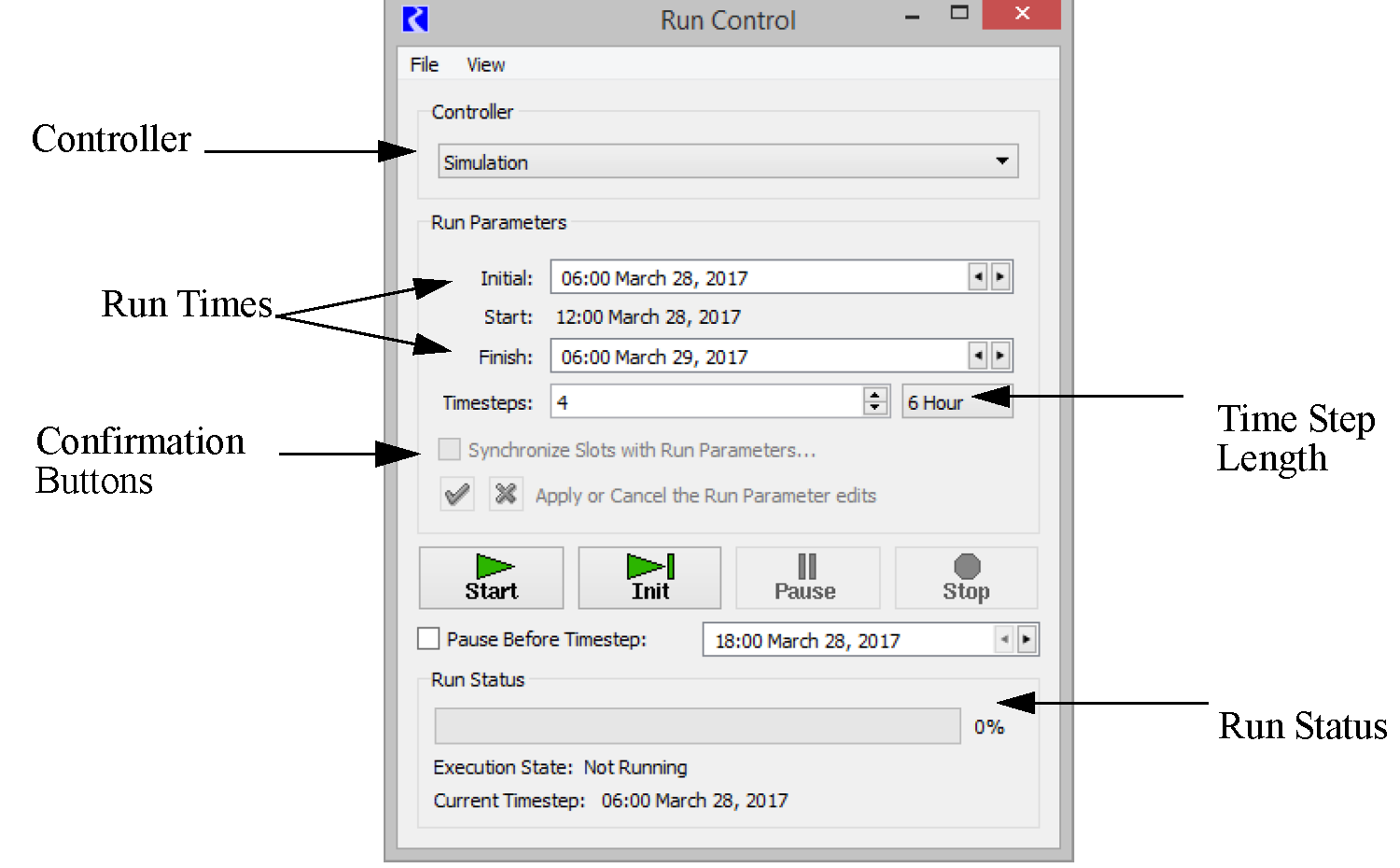Click the Pause run button

(806, 578)
